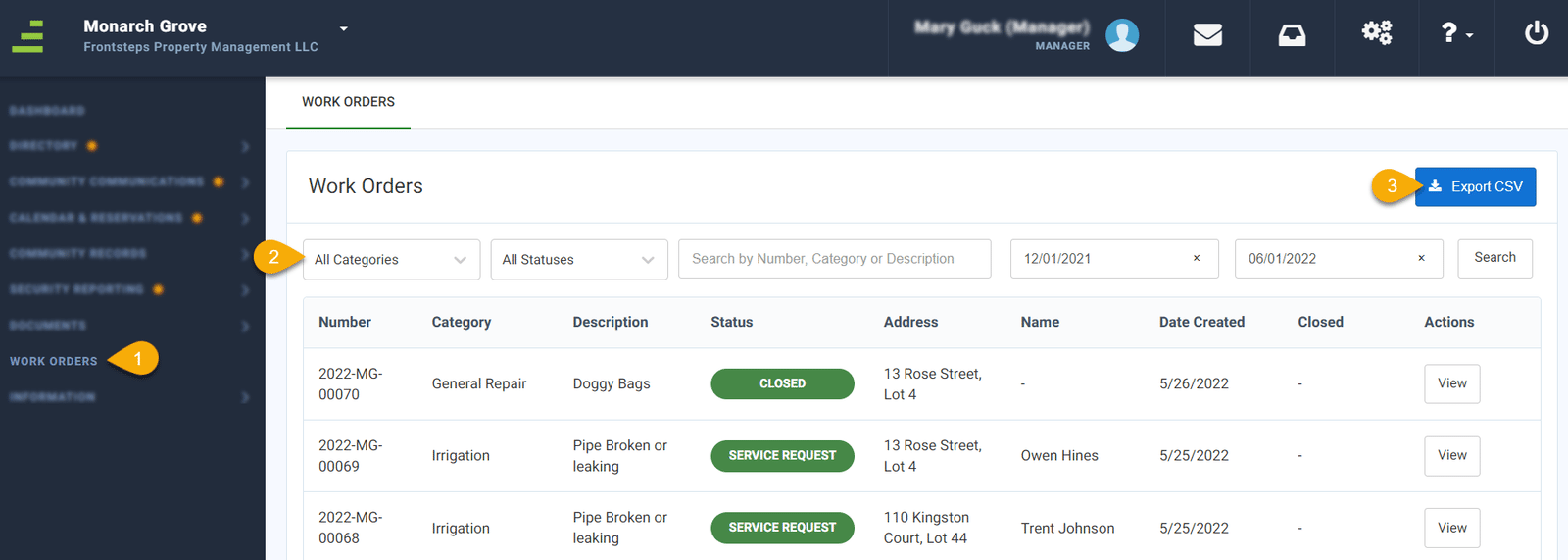The width and height of the screenshot is (1568, 560).
Task: Click the Name column header
Action: coord(1040,322)
